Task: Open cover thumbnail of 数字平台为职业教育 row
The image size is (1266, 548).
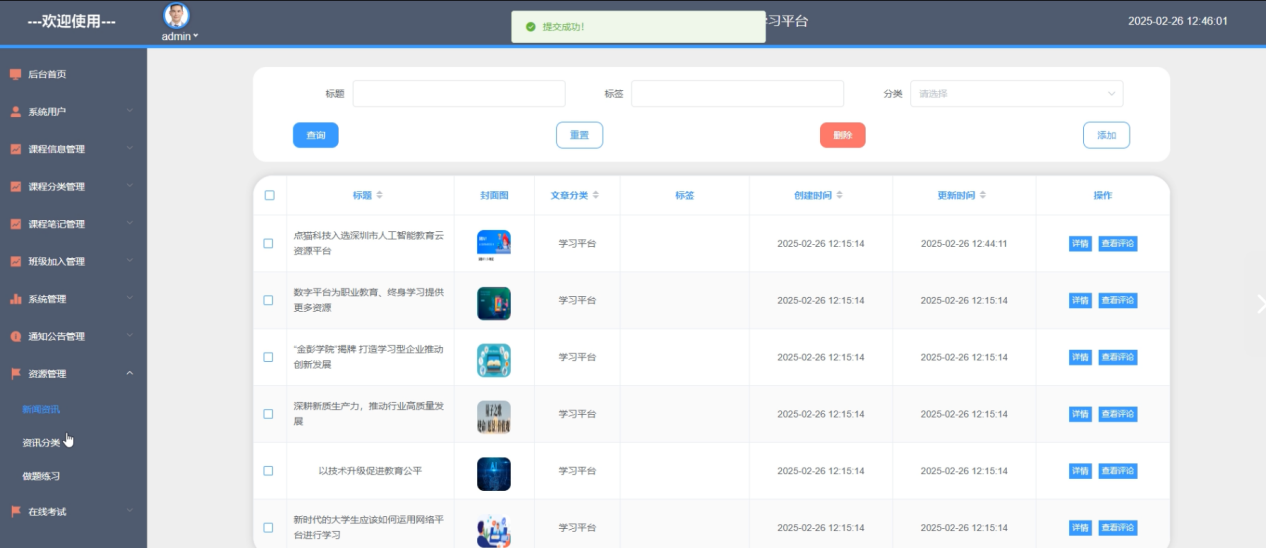Action: pos(494,303)
